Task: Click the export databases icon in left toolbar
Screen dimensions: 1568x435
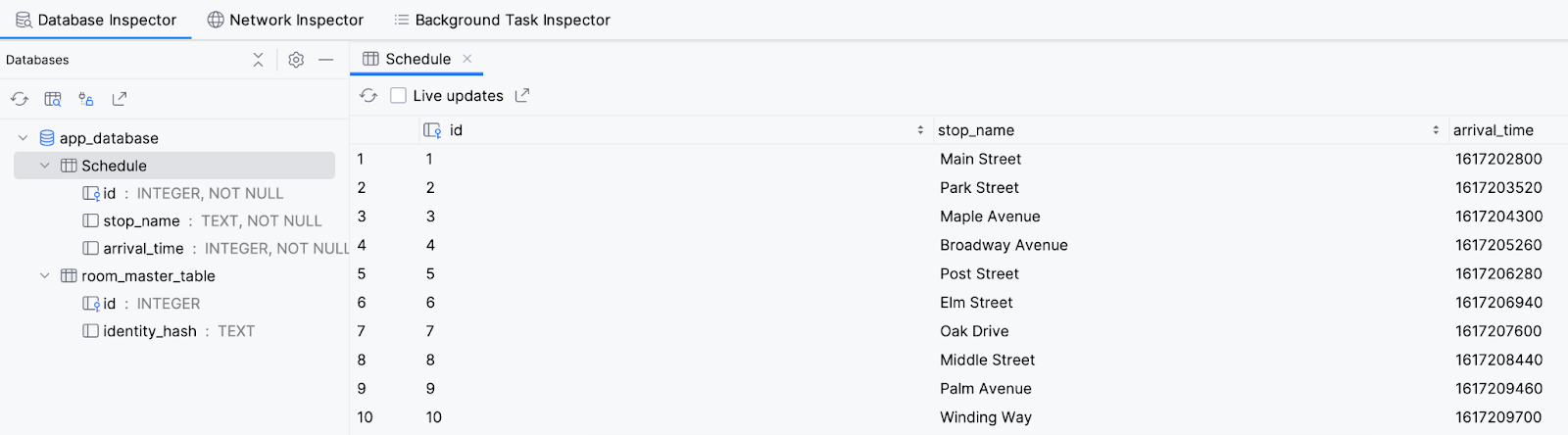Action: tap(120, 99)
